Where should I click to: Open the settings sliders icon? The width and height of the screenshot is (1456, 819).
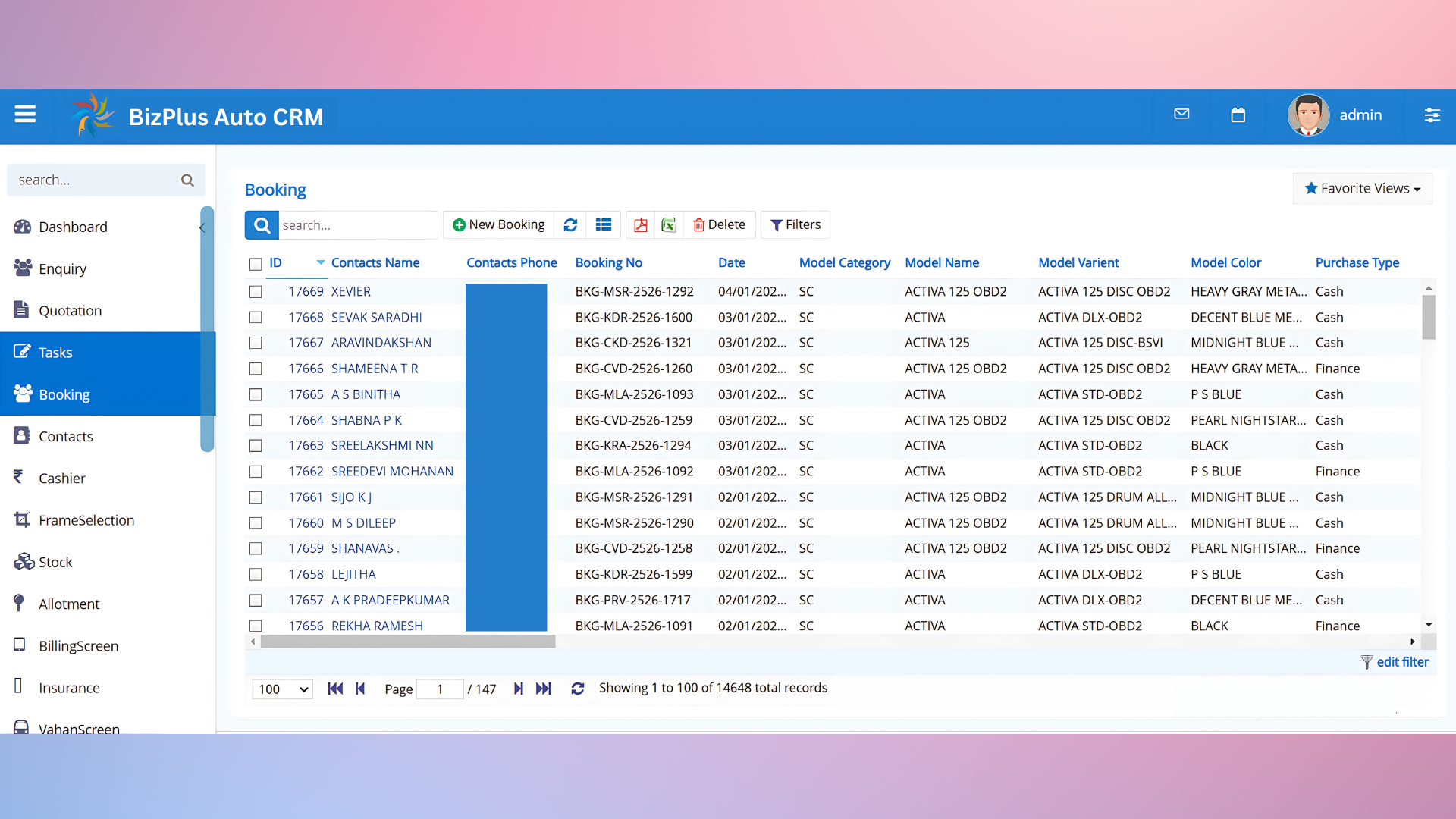pyautogui.click(x=1432, y=115)
